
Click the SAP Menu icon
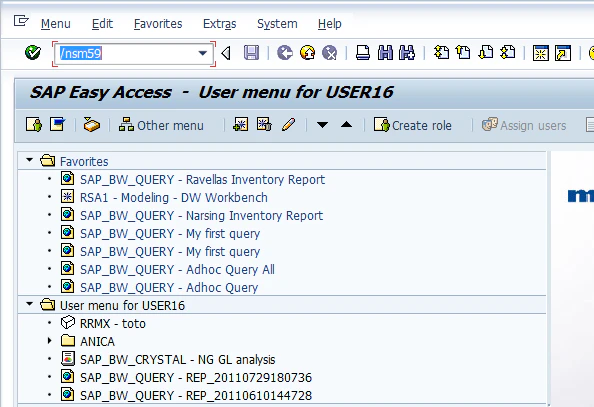[x=57, y=124]
